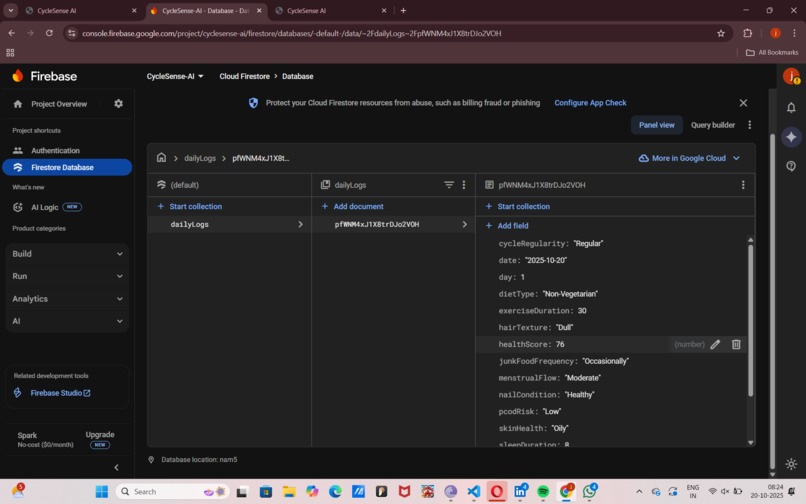Select dailyLogs collection in default column
Viewport: 806px width, 504px height.
click(x=229, y=224)
